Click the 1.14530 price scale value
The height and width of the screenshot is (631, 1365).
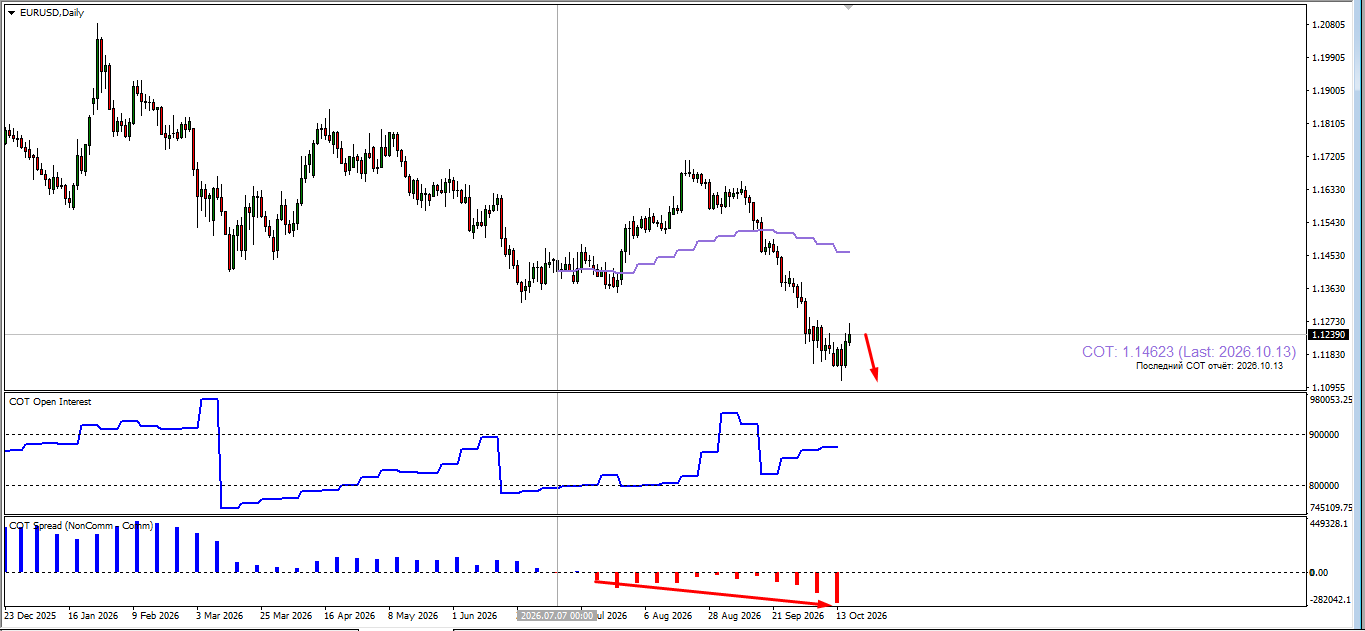(x=1329, y=255)
